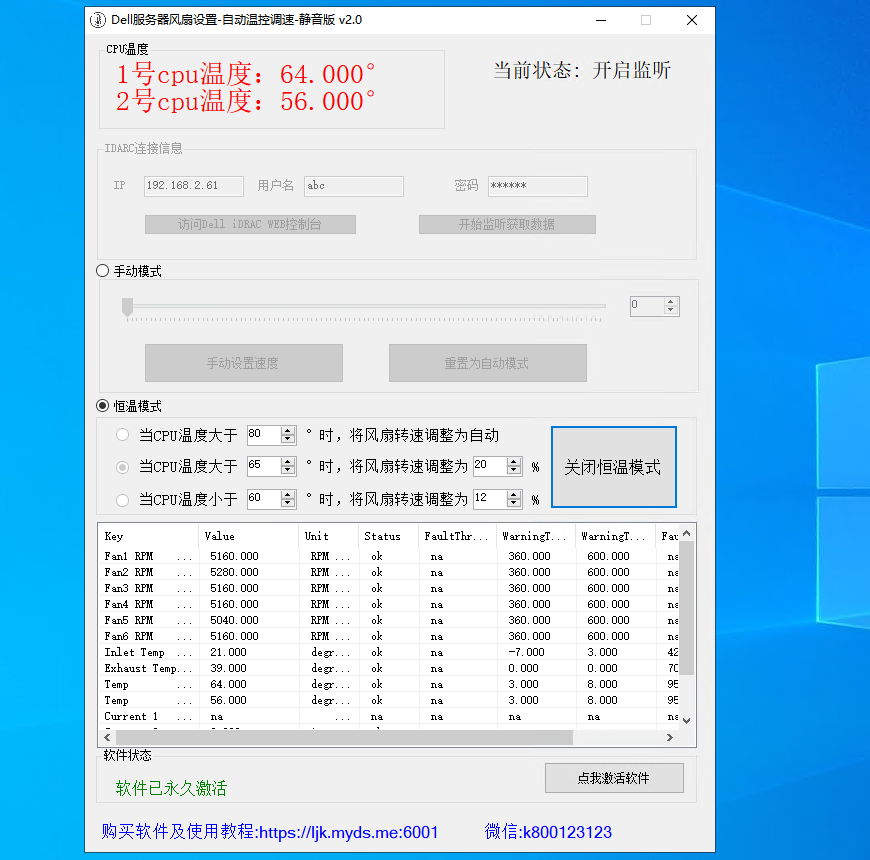Increase the 80 degree threshold spinner
870x860 pixels.
point(288,431)
